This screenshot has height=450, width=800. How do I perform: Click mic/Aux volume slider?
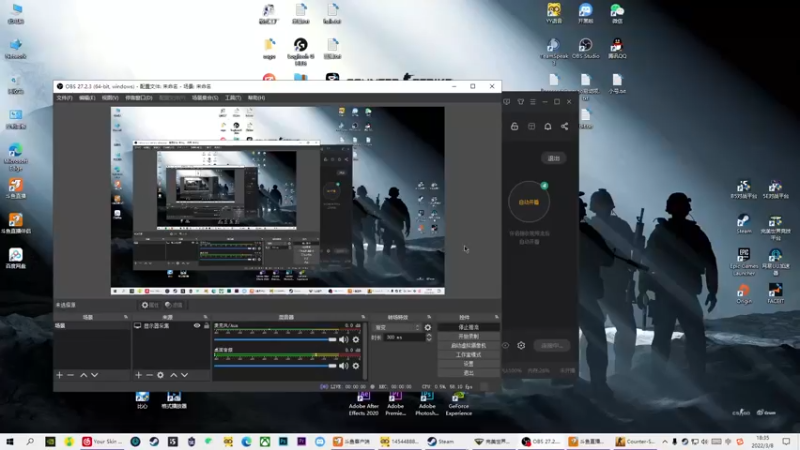(276, 339)
